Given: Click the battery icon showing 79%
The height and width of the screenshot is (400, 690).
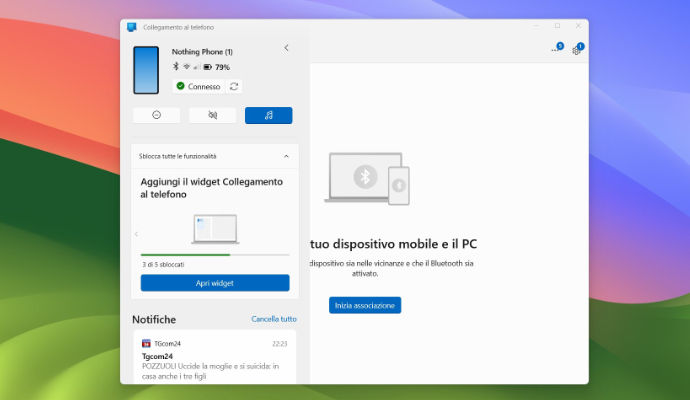Looking at the screenshot, I should 206,67.
